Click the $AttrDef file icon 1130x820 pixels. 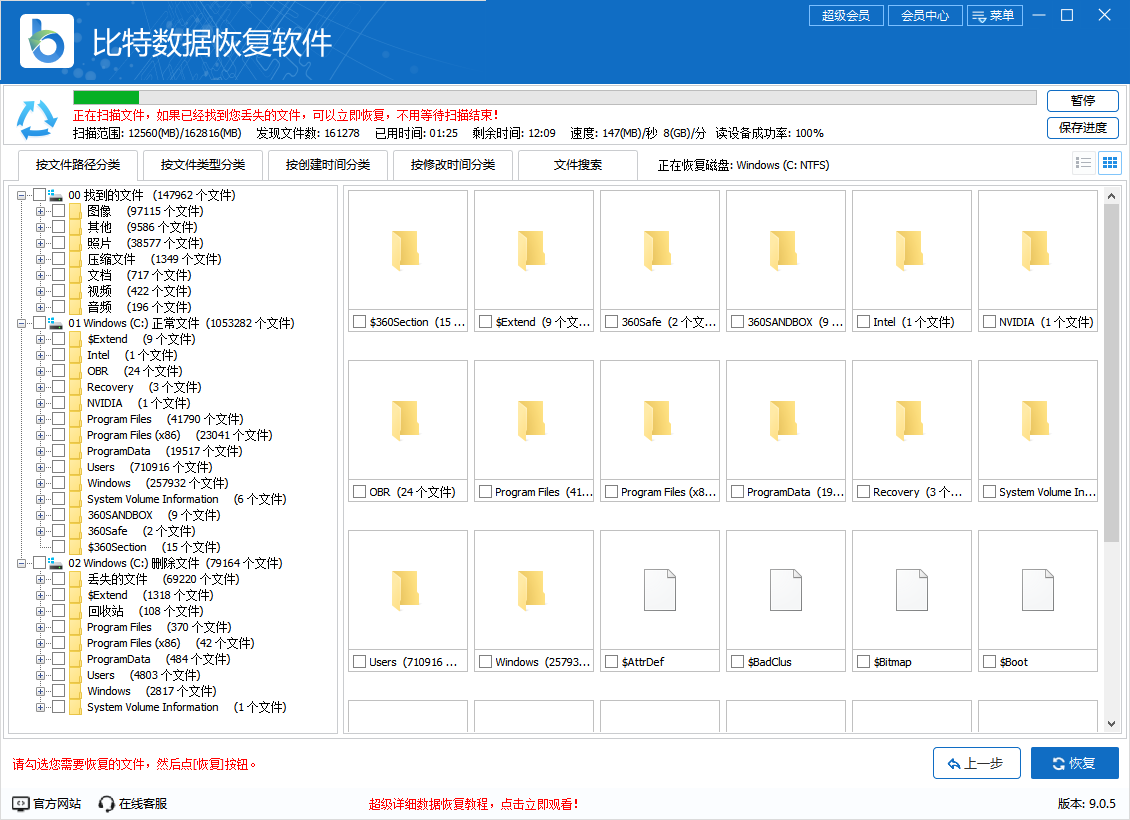[660, 590]
